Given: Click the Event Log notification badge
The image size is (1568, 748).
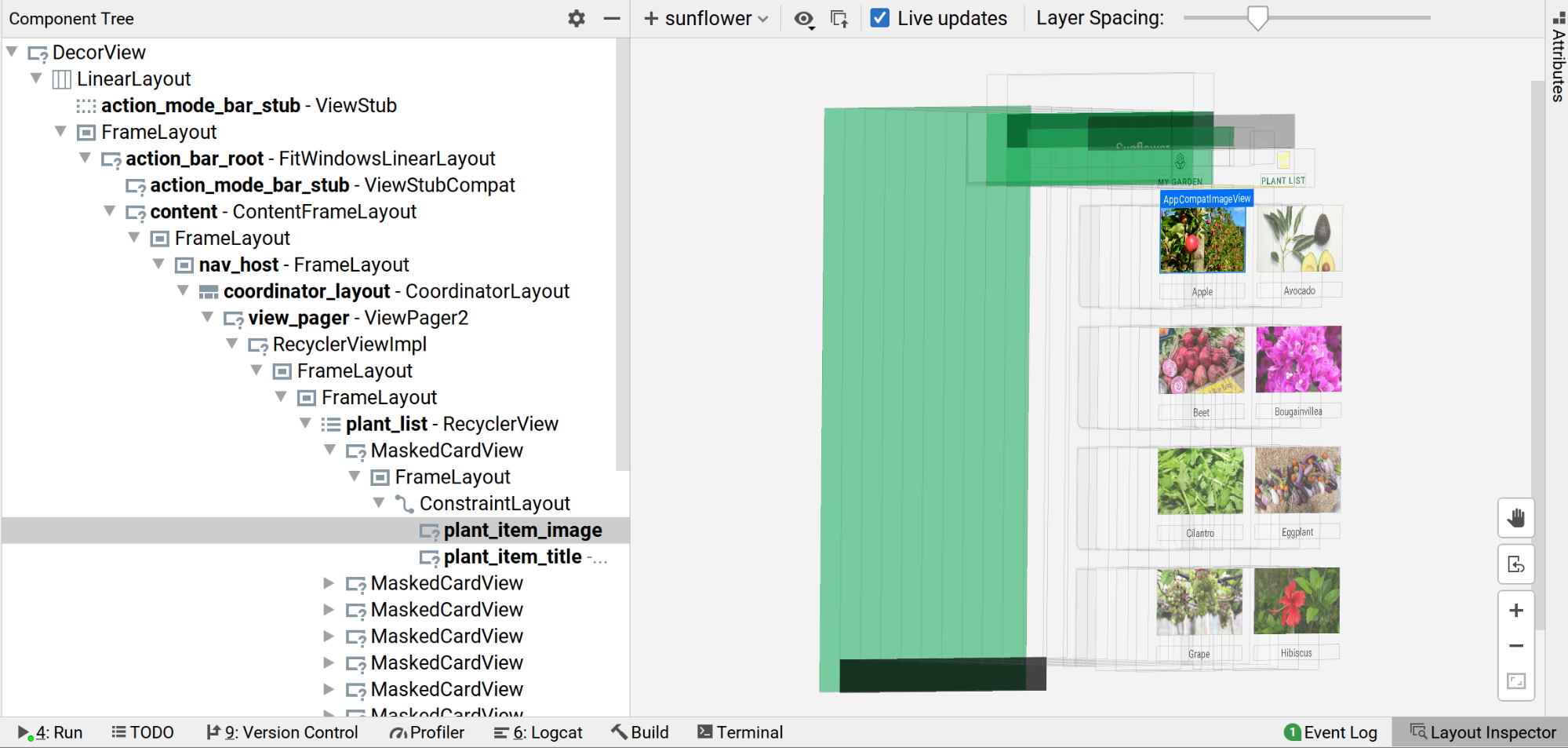Looking at the screenshot, I should pyautogui.click(x=1292, y=732).
